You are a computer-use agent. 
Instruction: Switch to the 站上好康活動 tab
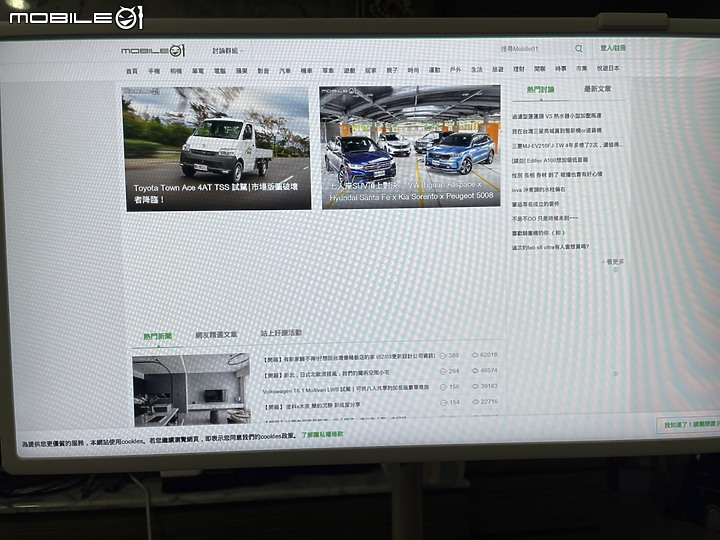(x=281, y=333)
